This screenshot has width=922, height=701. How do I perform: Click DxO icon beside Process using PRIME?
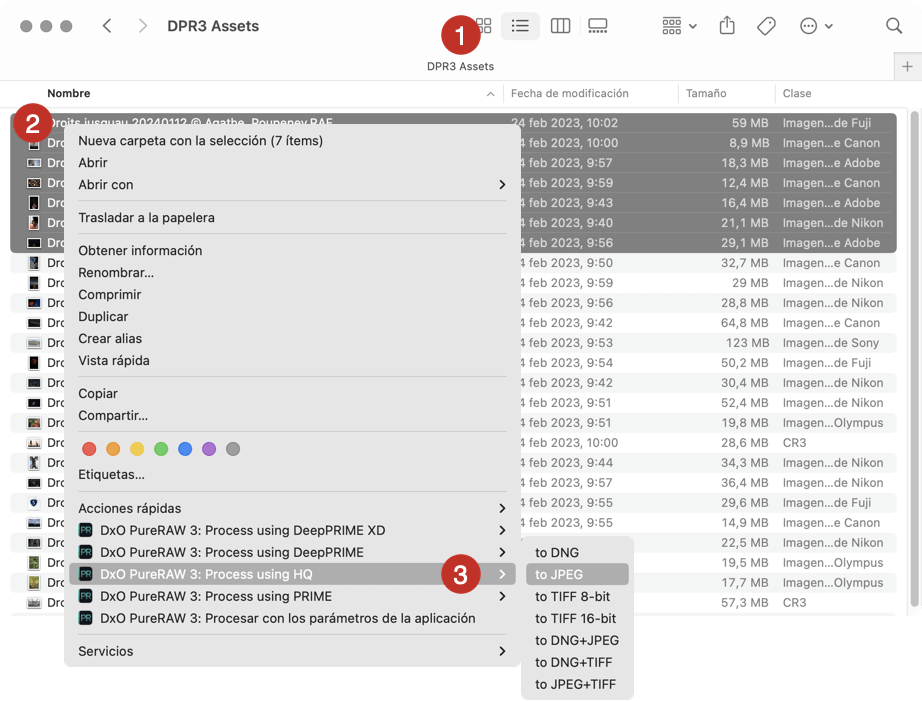coord(86,596)
